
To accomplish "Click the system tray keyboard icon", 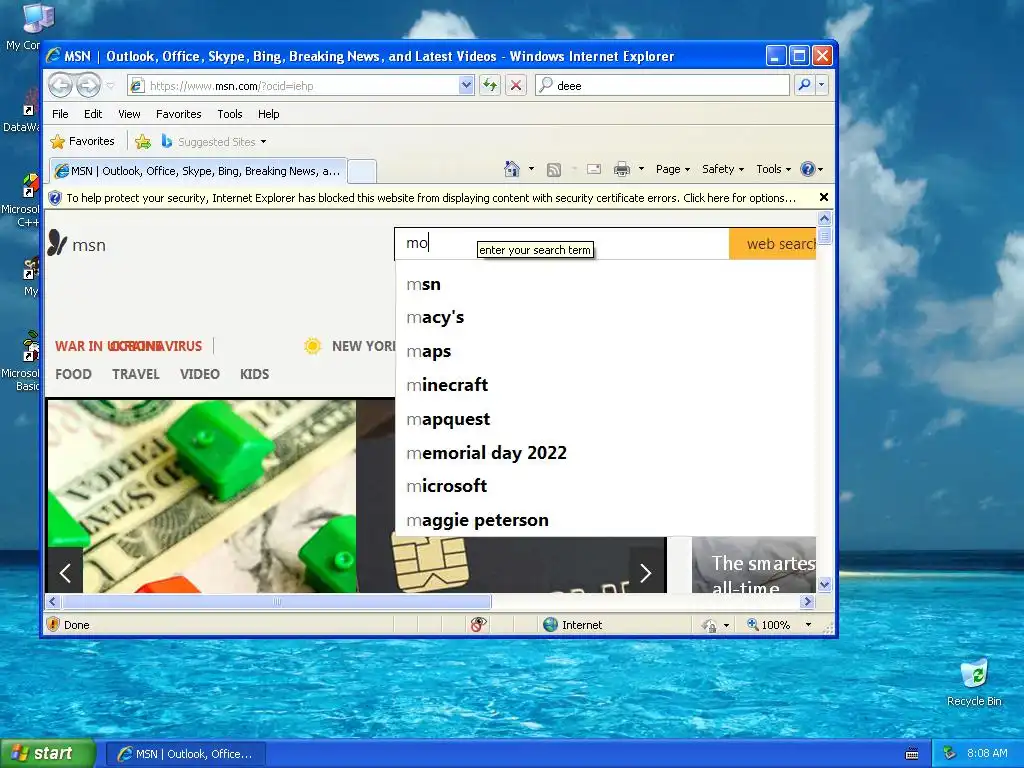I will point(912,754).
